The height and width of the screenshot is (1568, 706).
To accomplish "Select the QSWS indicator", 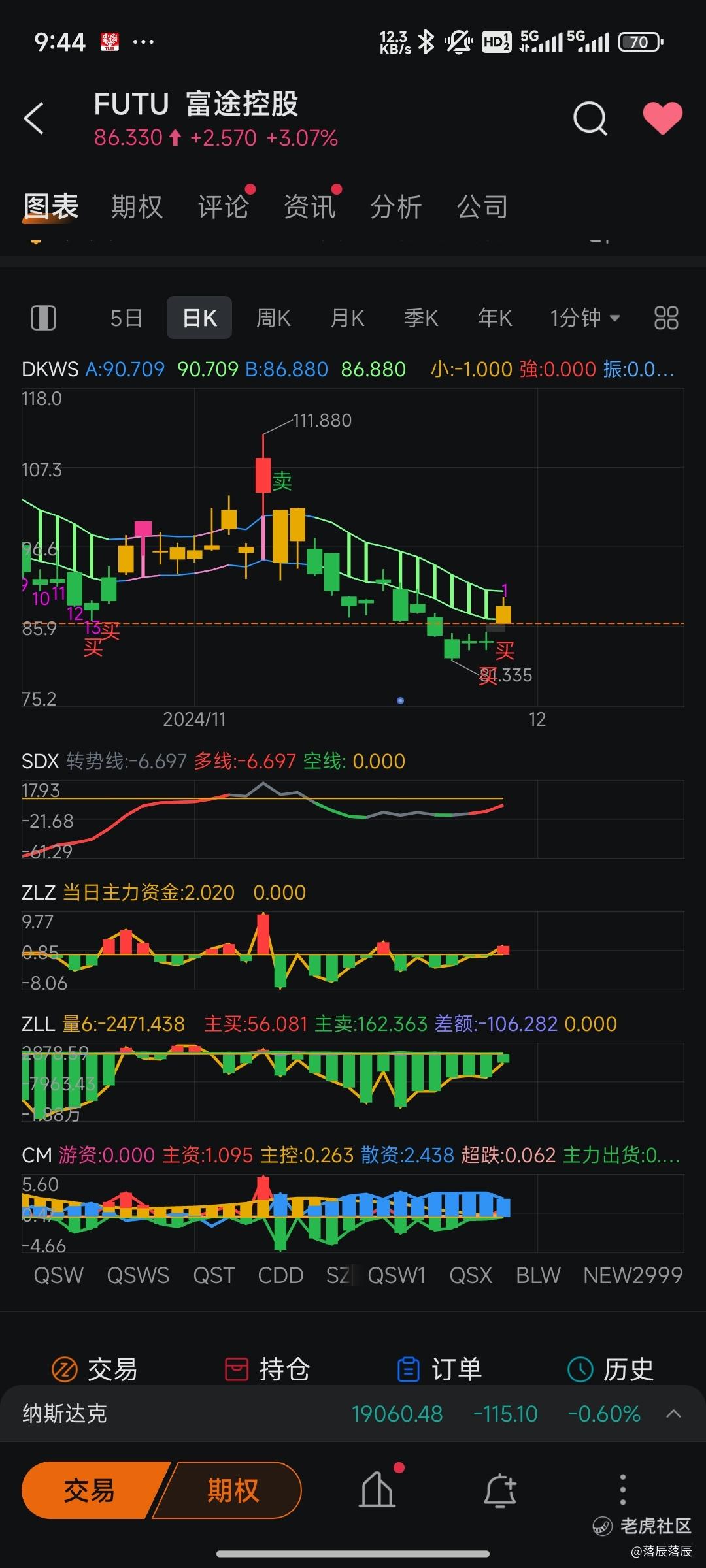I will pyautogui.click(x=138, y=1275).
